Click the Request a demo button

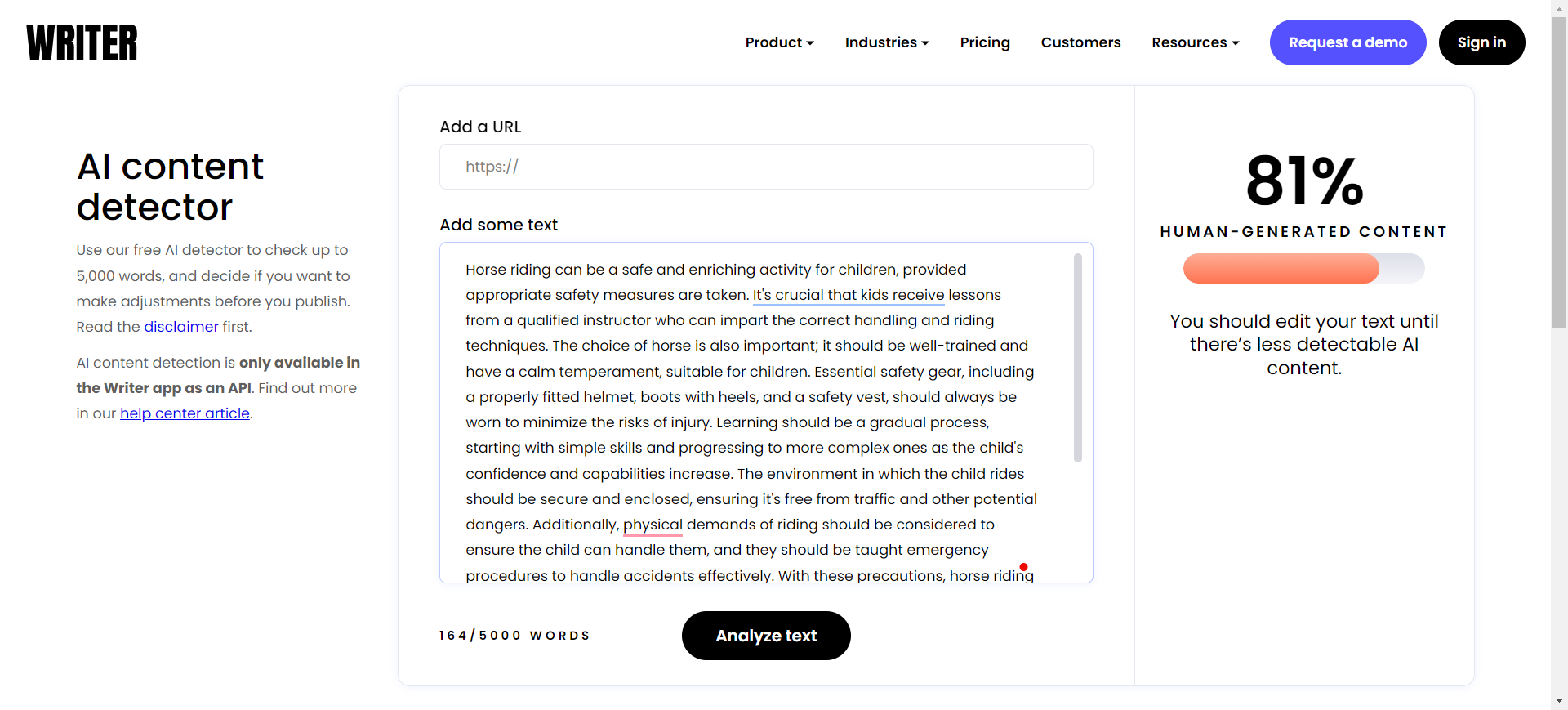click(x=1347, y=42)
